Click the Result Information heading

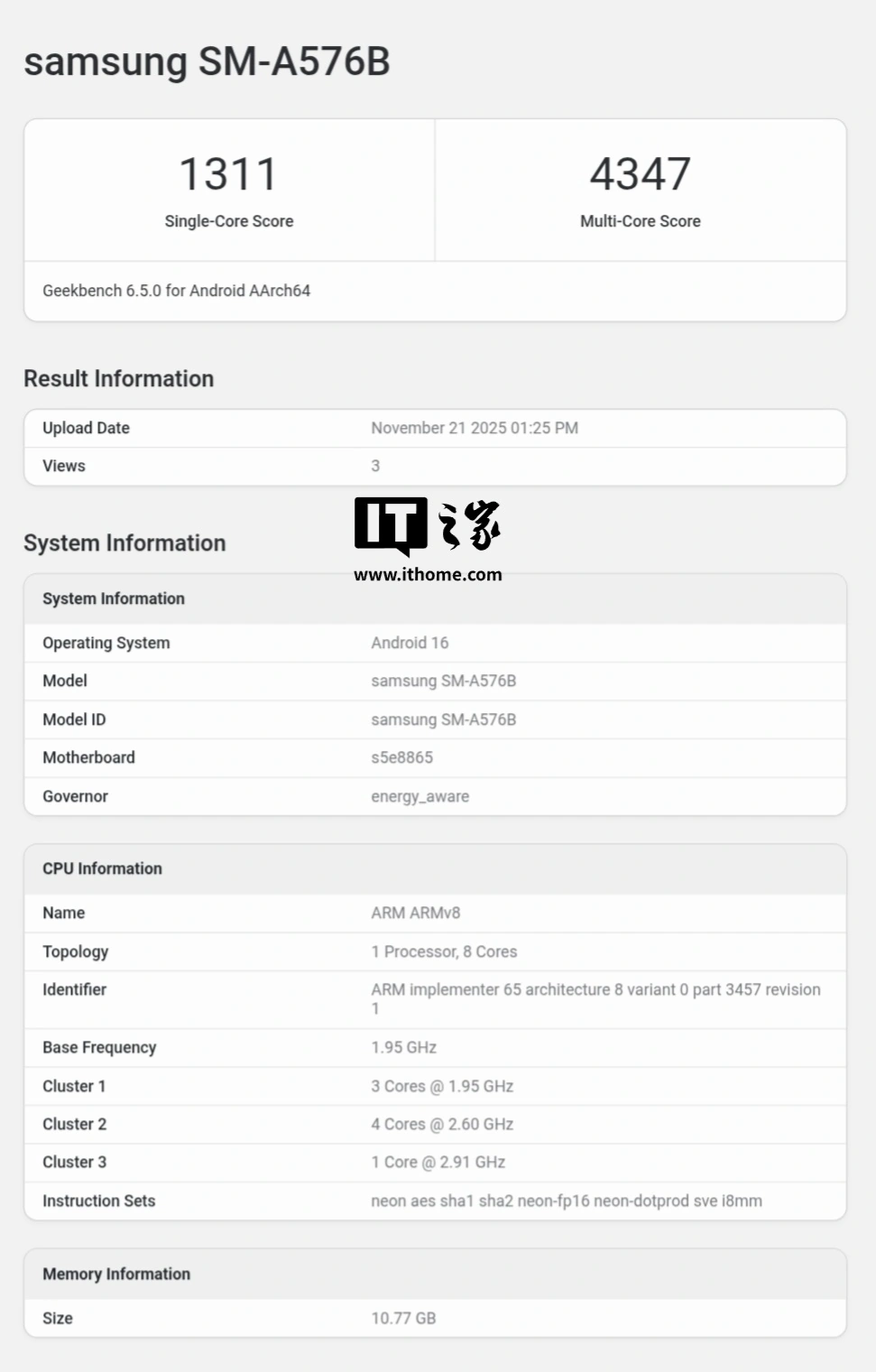coord(118,379)
